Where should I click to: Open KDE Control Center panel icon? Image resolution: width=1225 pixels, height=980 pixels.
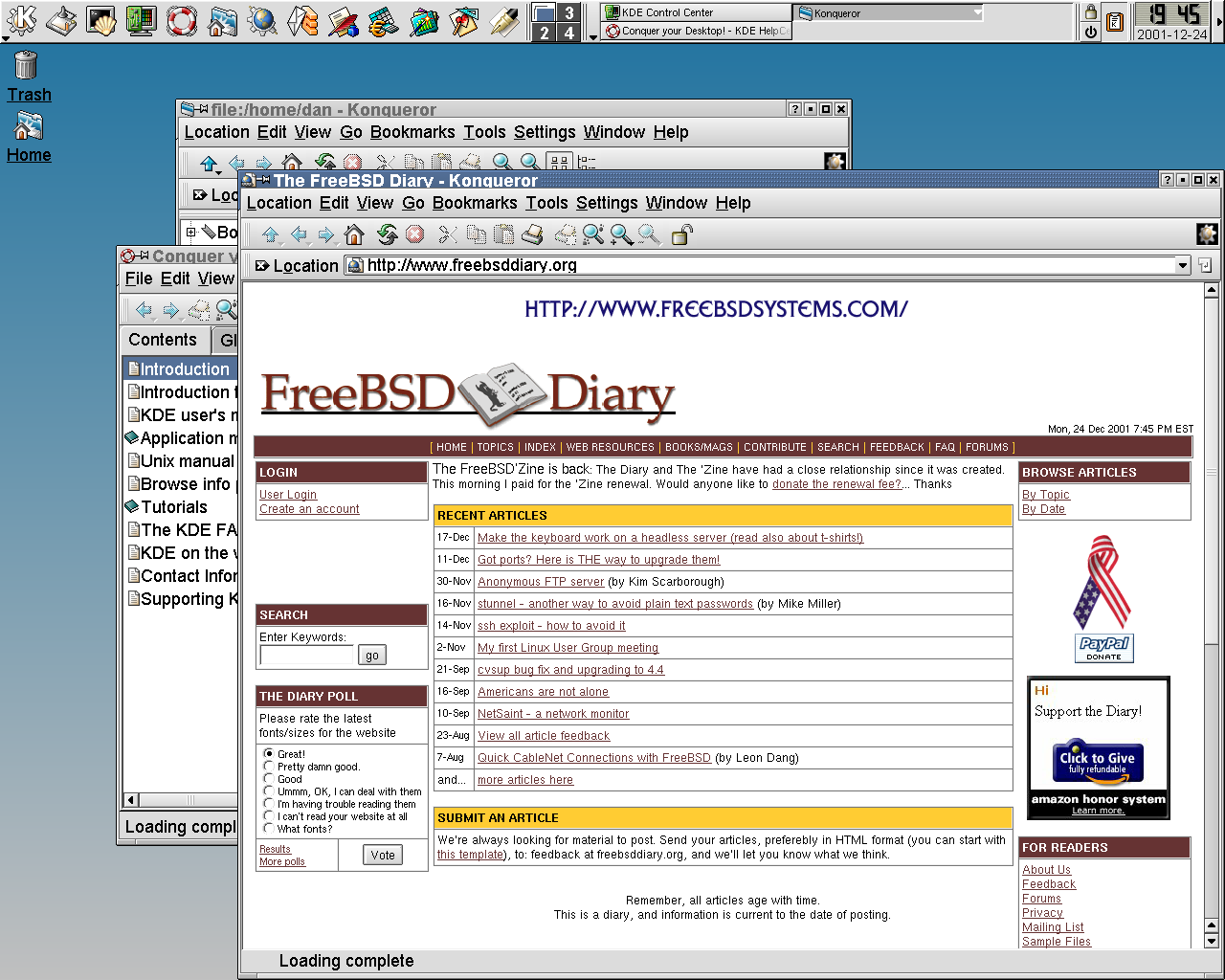pos(141,20)
